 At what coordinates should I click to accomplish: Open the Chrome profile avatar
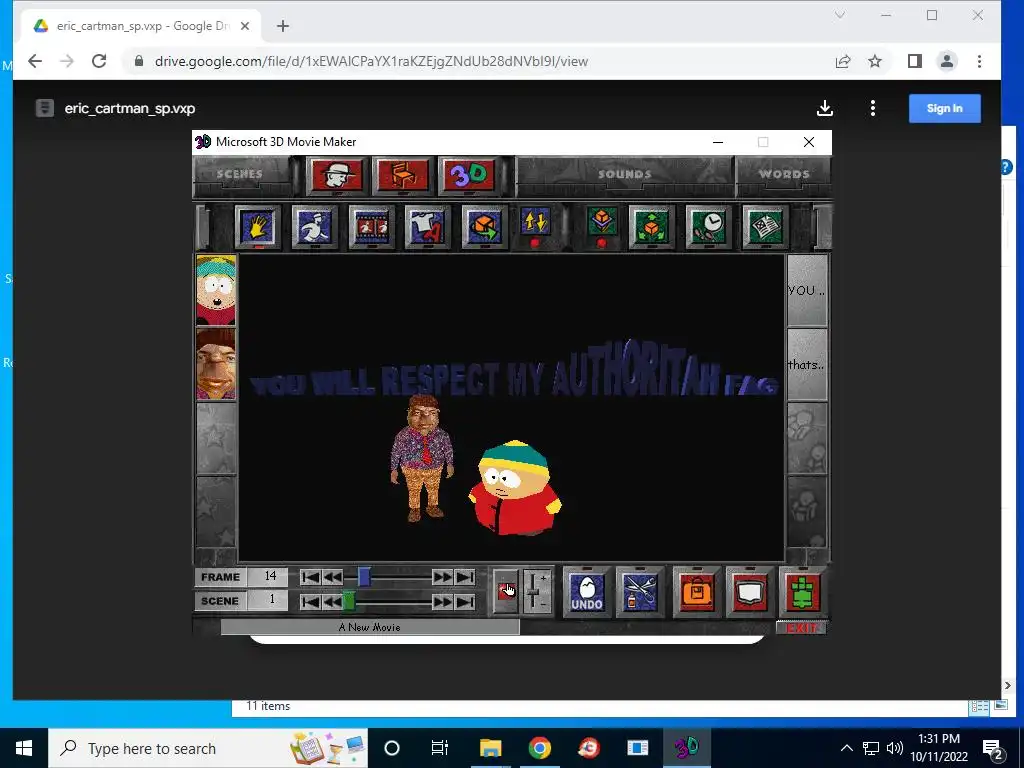pyautogui.click(x=947, y=61)
